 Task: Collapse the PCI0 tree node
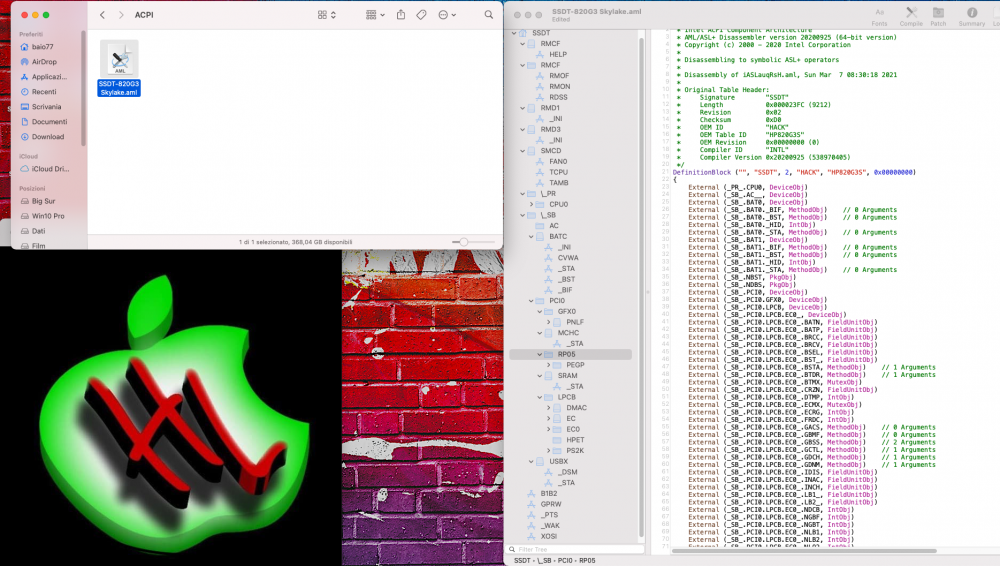(531, 301)
